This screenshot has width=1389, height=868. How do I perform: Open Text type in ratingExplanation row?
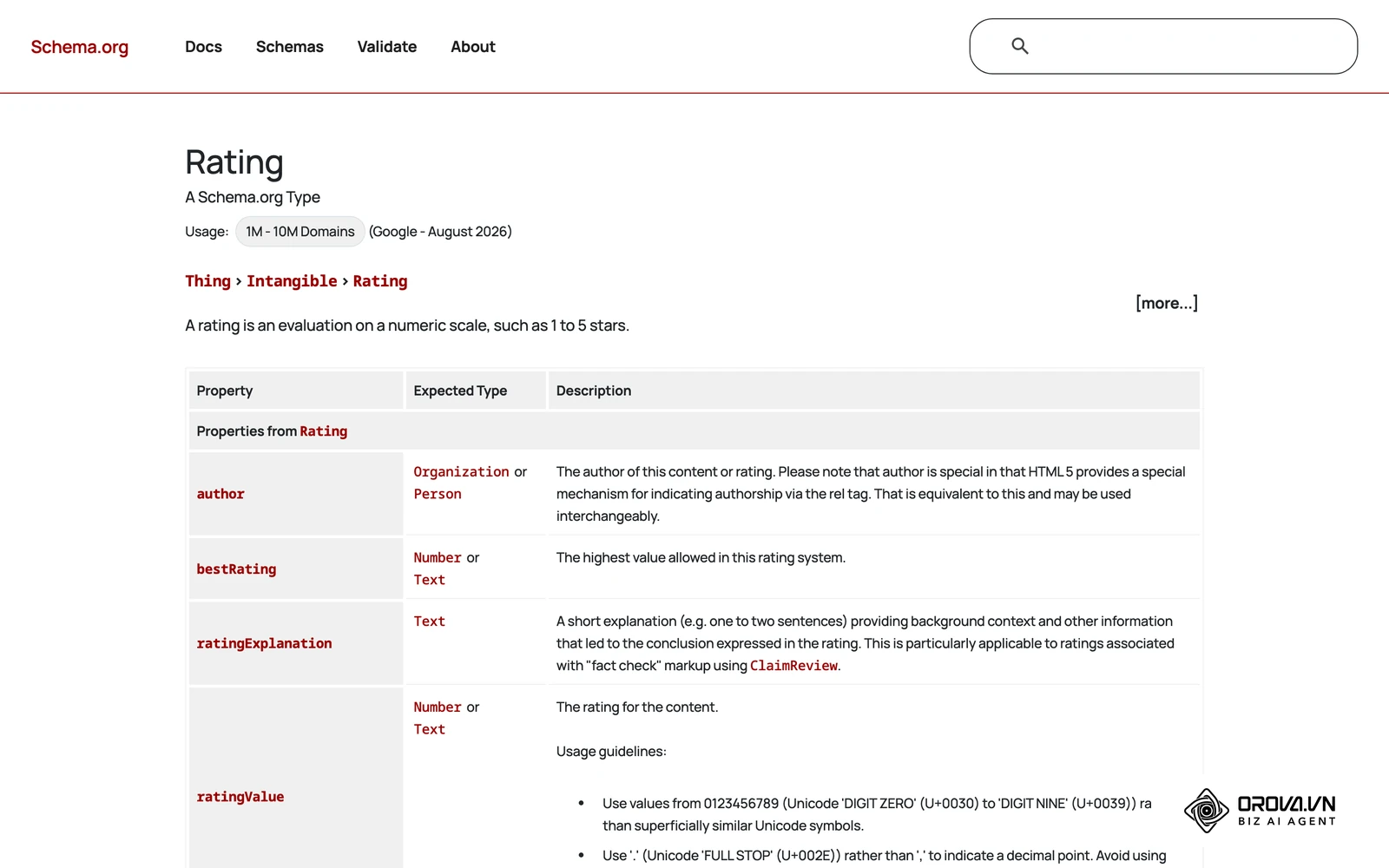click(430, 621)
